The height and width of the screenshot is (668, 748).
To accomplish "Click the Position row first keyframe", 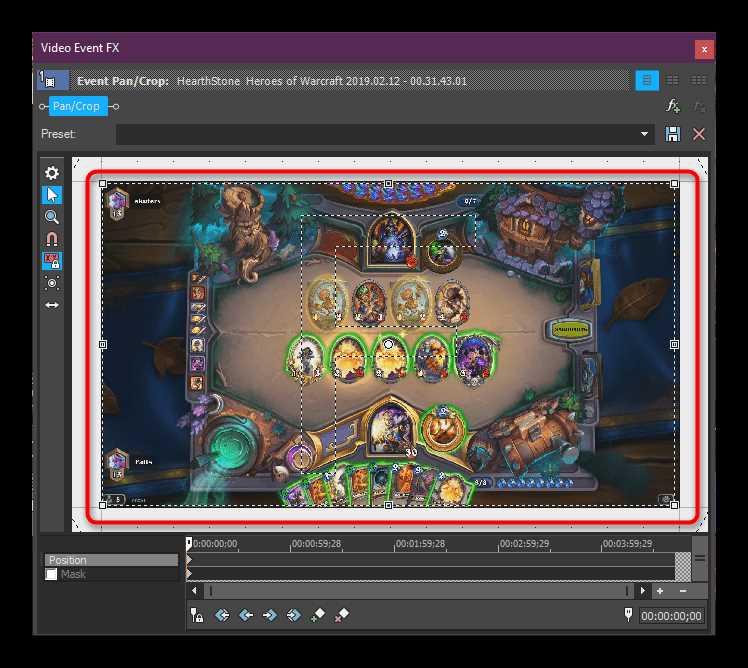I will pos(189,559).
